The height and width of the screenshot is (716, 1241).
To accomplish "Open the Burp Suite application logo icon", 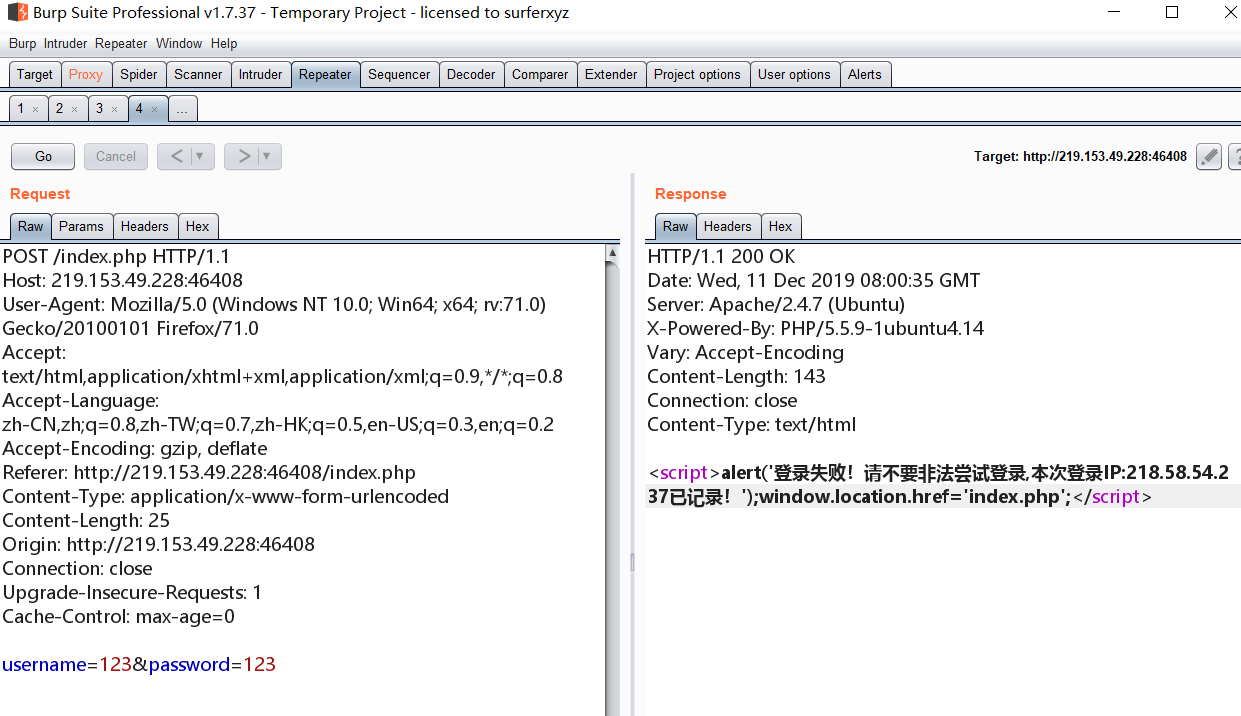I will 17,13.
